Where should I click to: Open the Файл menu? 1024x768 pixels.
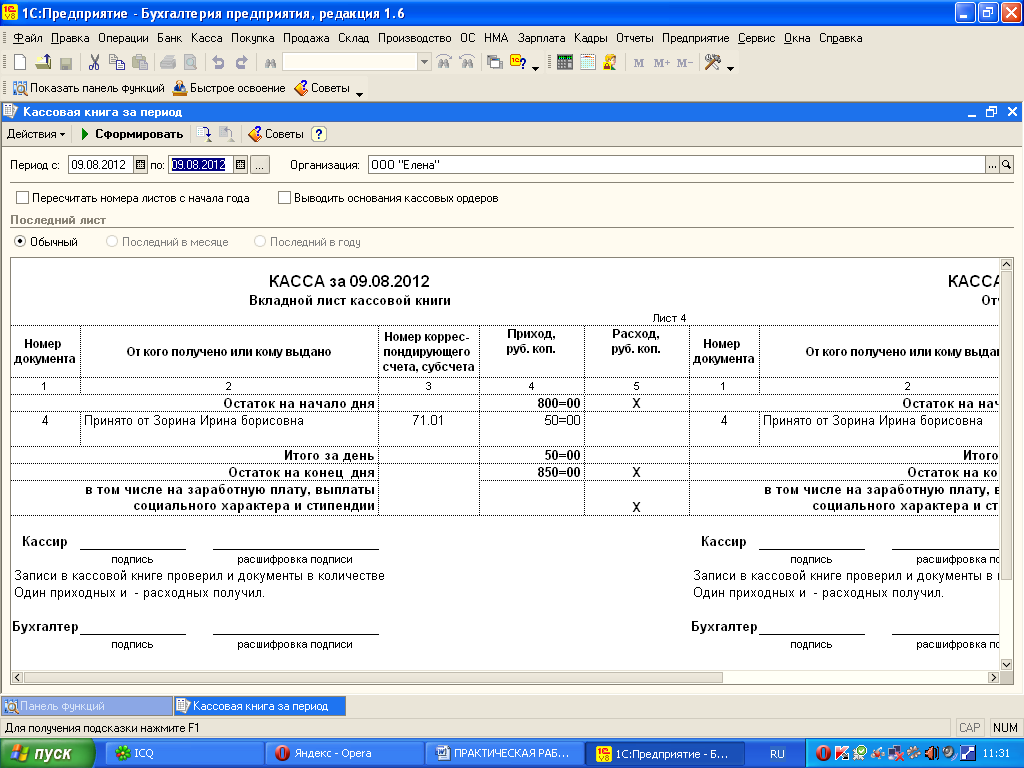(27, 38)
